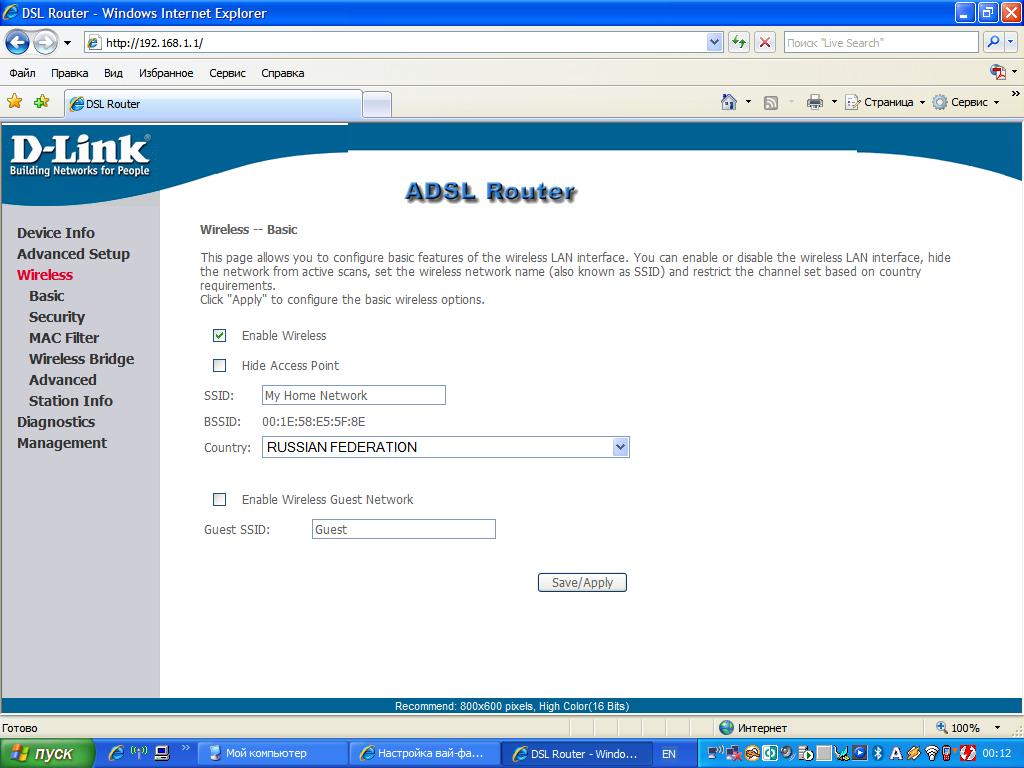Click the D-Link logo in the header
Image resolution: width=1024 pixels, height=768 pixels.
point(80,155)
